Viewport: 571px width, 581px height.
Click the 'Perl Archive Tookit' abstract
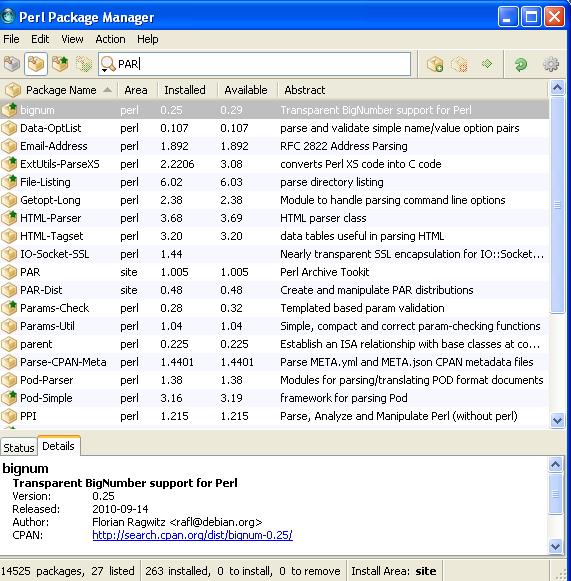tap(325, 272)
